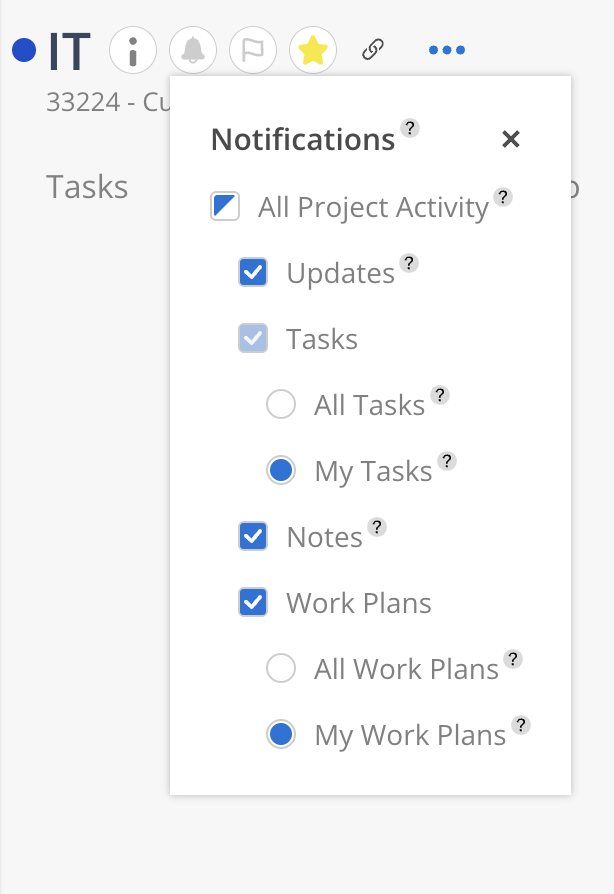The image size is (614, 894).
Task: Select the My Tasks radio button
Action: point(281,470)
